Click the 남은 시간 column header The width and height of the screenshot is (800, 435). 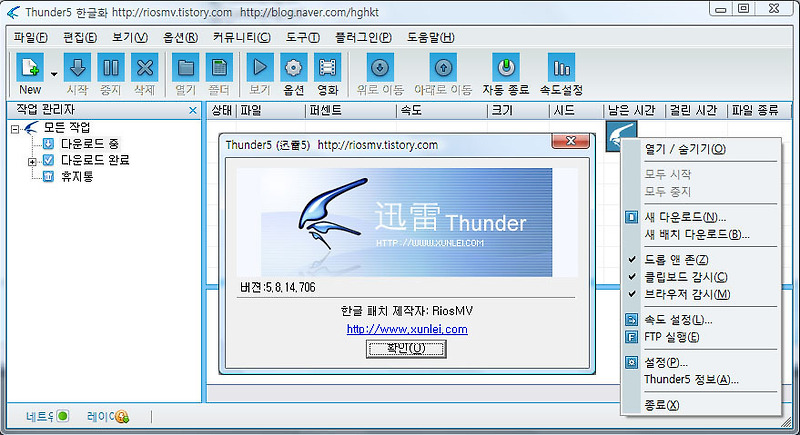tap(634, 110)
